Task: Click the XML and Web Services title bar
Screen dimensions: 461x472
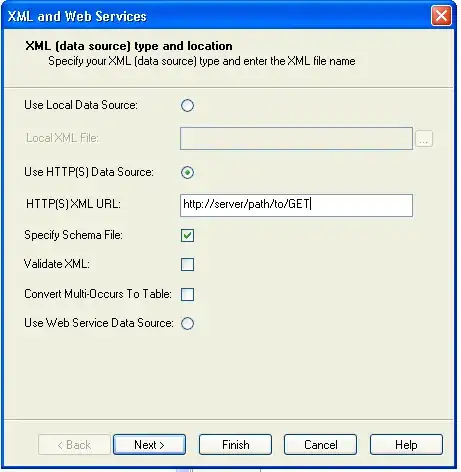Action: [217, 16]
